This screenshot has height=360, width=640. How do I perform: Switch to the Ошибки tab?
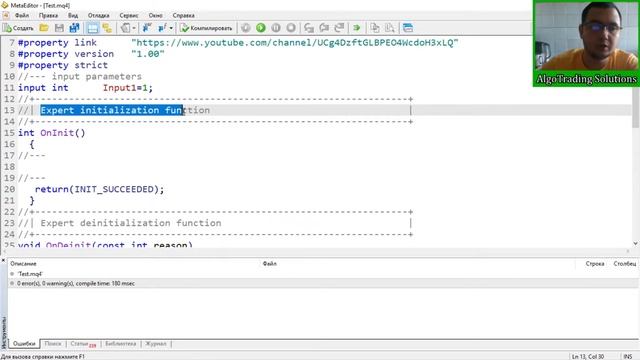[x=24, y=344]
